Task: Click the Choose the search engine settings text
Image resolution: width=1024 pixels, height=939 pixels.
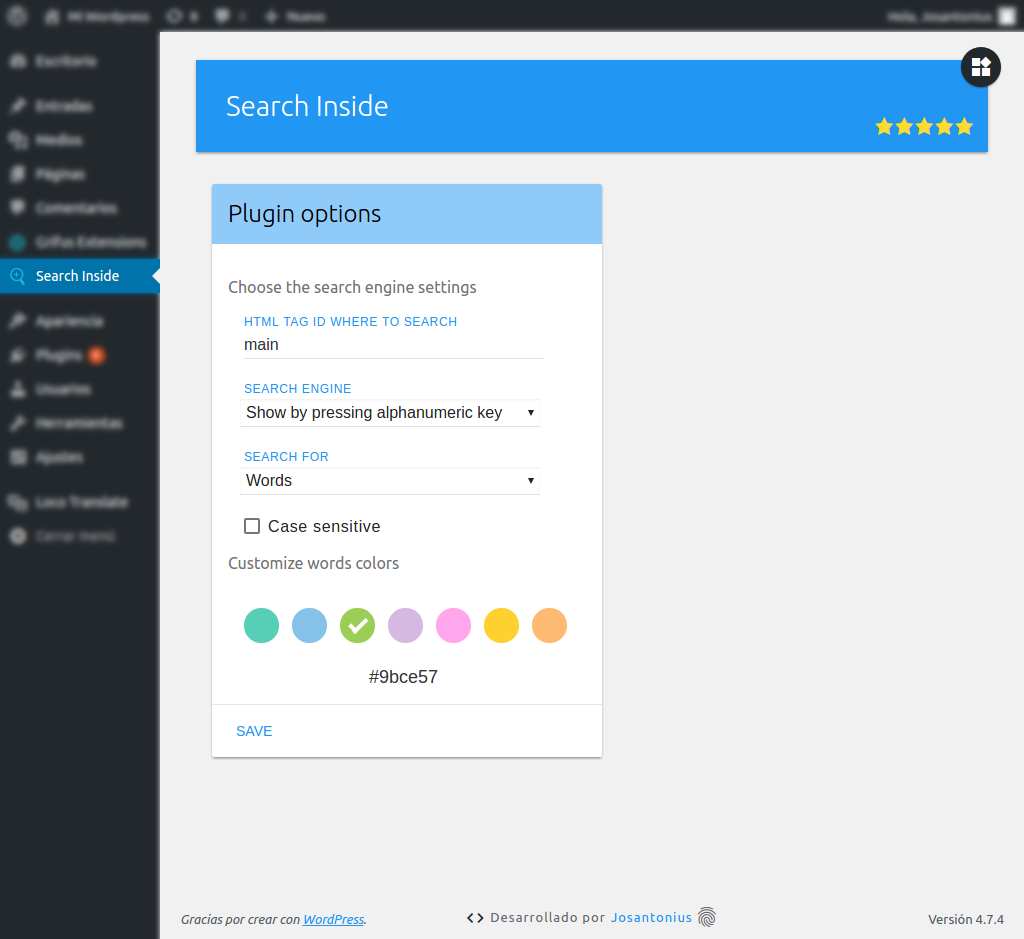Action: [352, 287]
